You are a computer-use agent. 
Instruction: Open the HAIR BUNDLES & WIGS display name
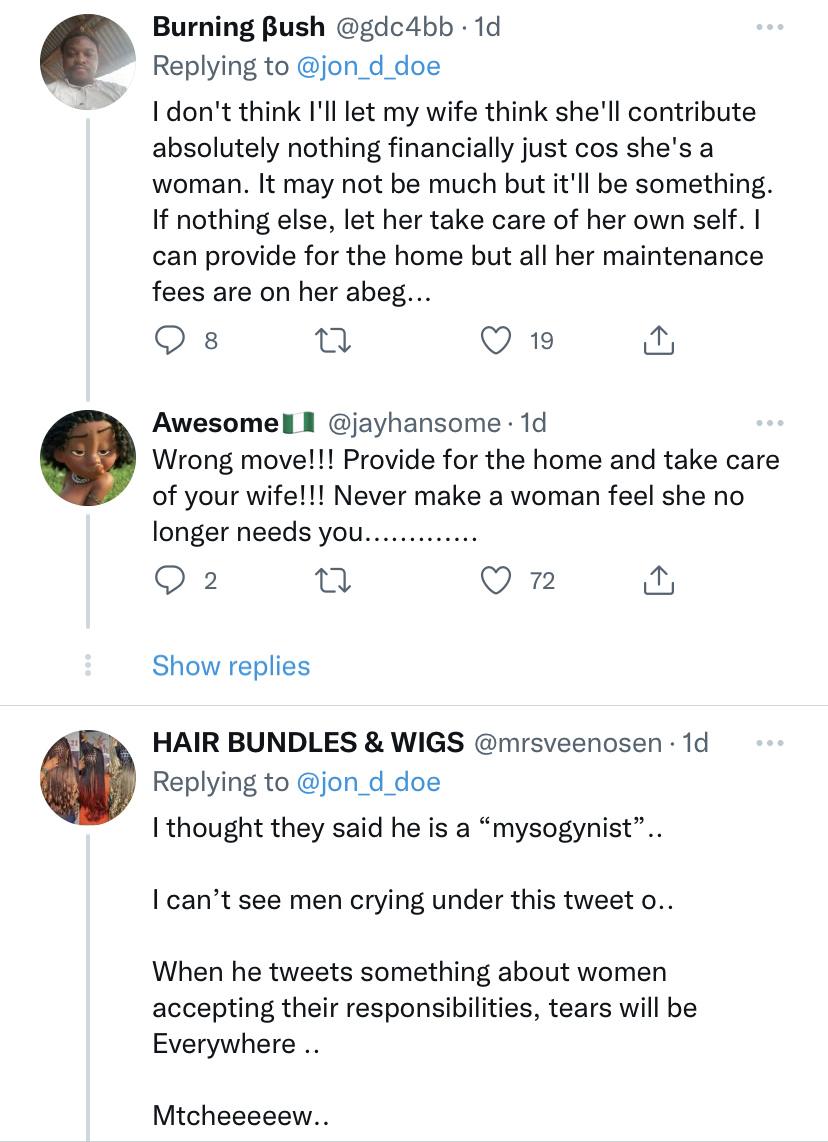point(308,743)
